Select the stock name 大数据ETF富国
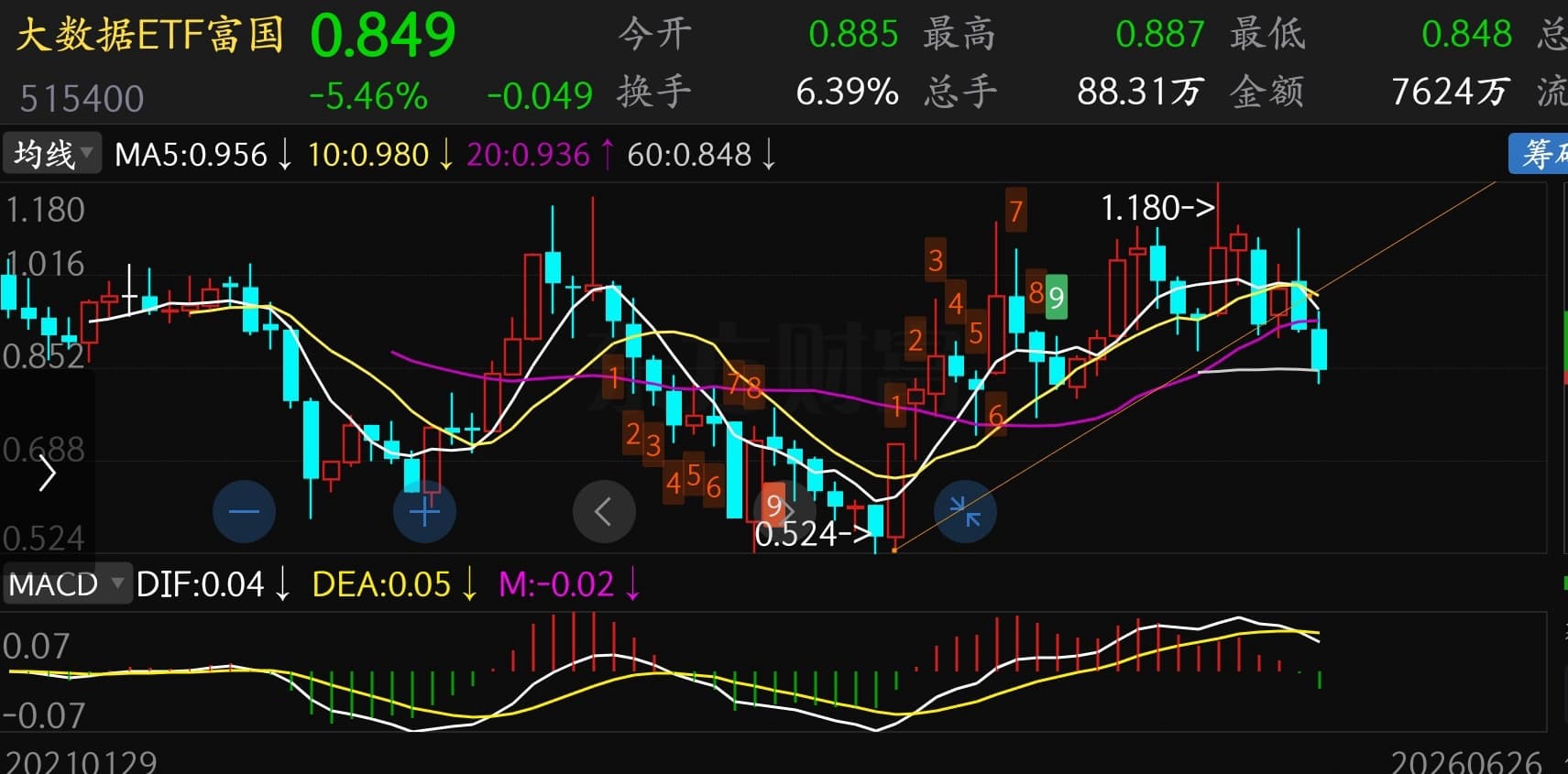The height and width of the screenshot is (774, 1568). coord(149,36)
